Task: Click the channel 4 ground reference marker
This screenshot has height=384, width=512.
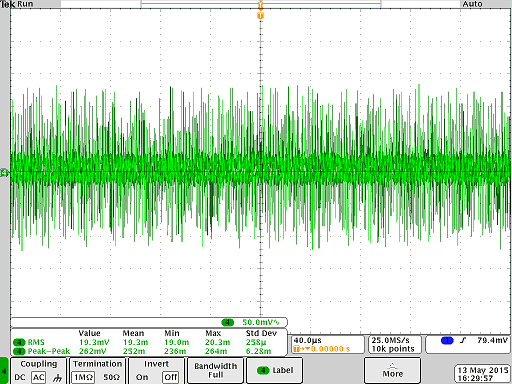Action: click(x=4, y=173)
